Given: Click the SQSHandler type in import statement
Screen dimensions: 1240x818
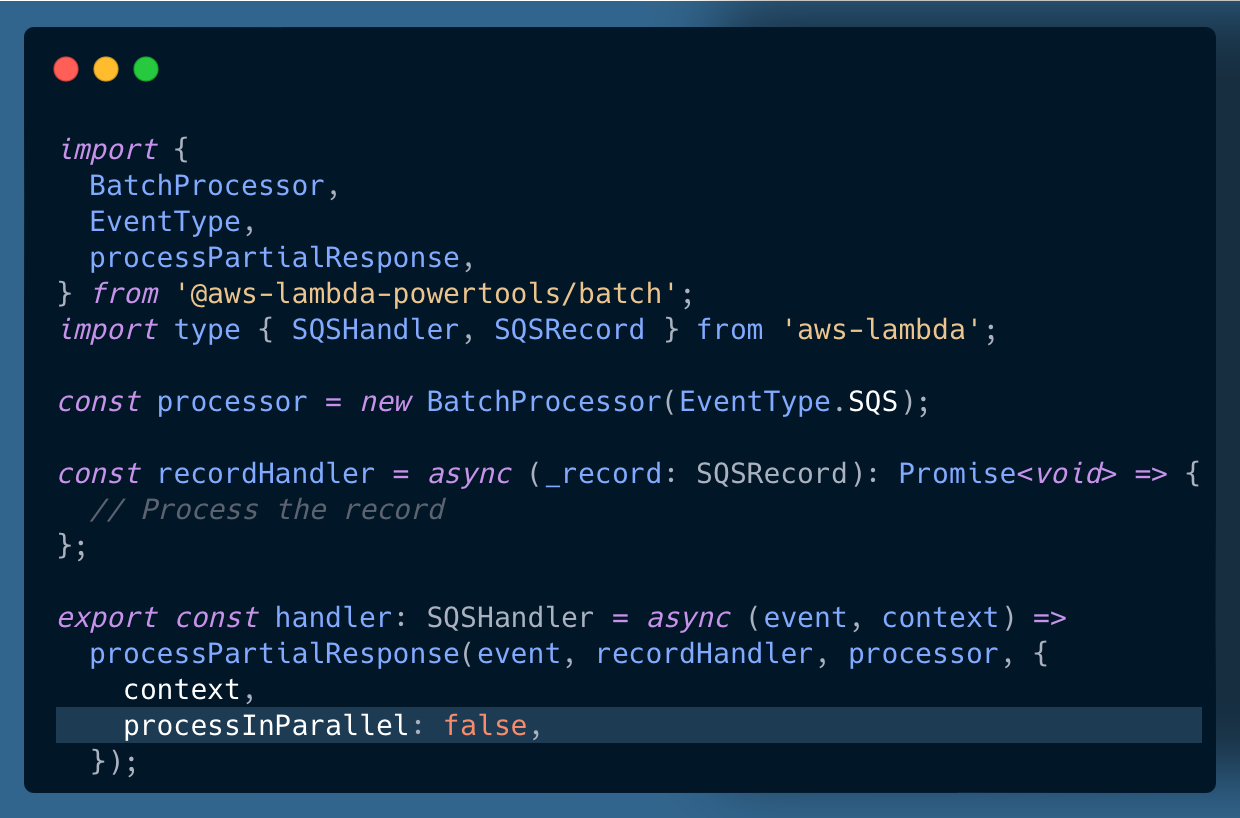Looking at the screenshot, I should pyautogui.click(x=375, y=330).
